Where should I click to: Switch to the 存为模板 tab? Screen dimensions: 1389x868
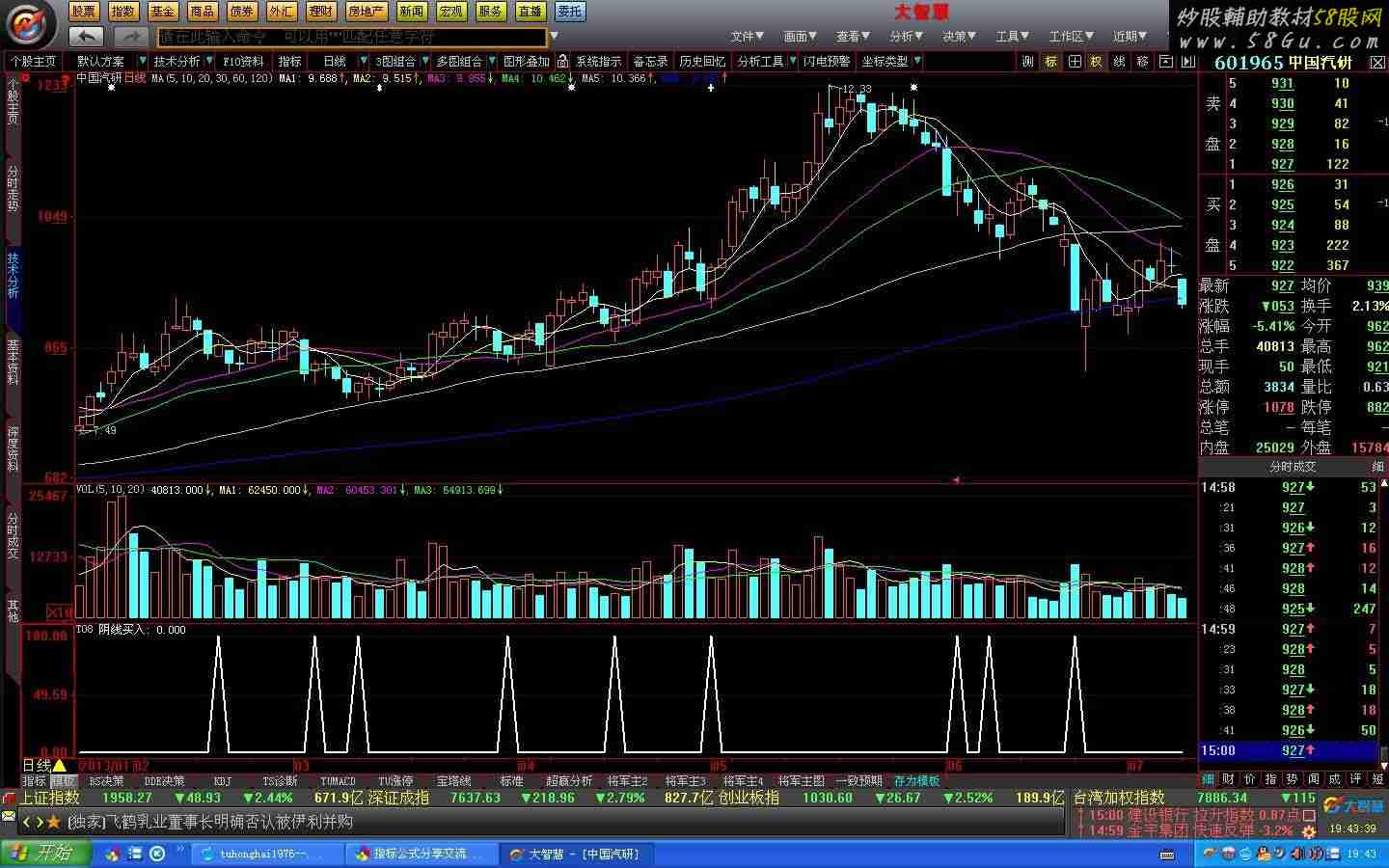(917, 781)
